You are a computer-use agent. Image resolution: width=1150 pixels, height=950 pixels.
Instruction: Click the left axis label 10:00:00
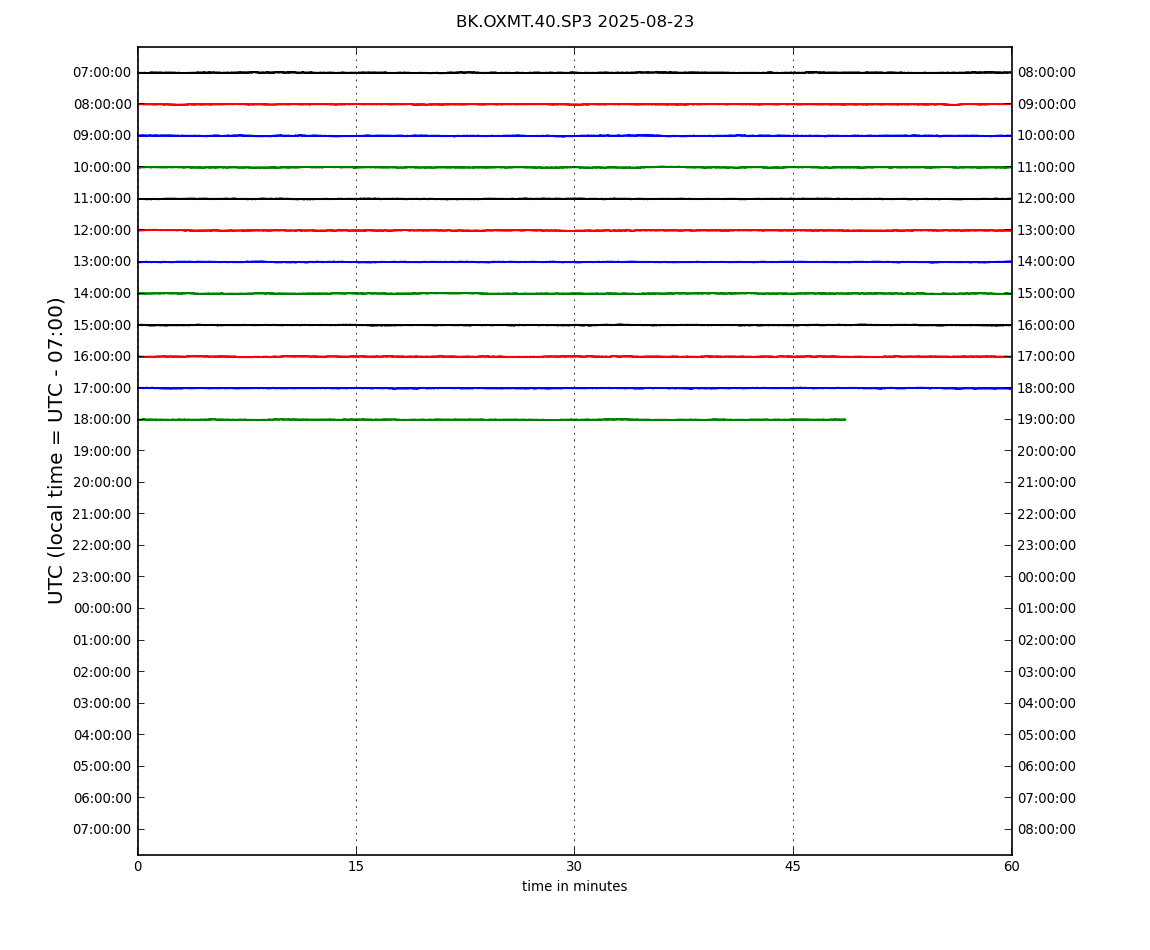click(x=102, y=167)
